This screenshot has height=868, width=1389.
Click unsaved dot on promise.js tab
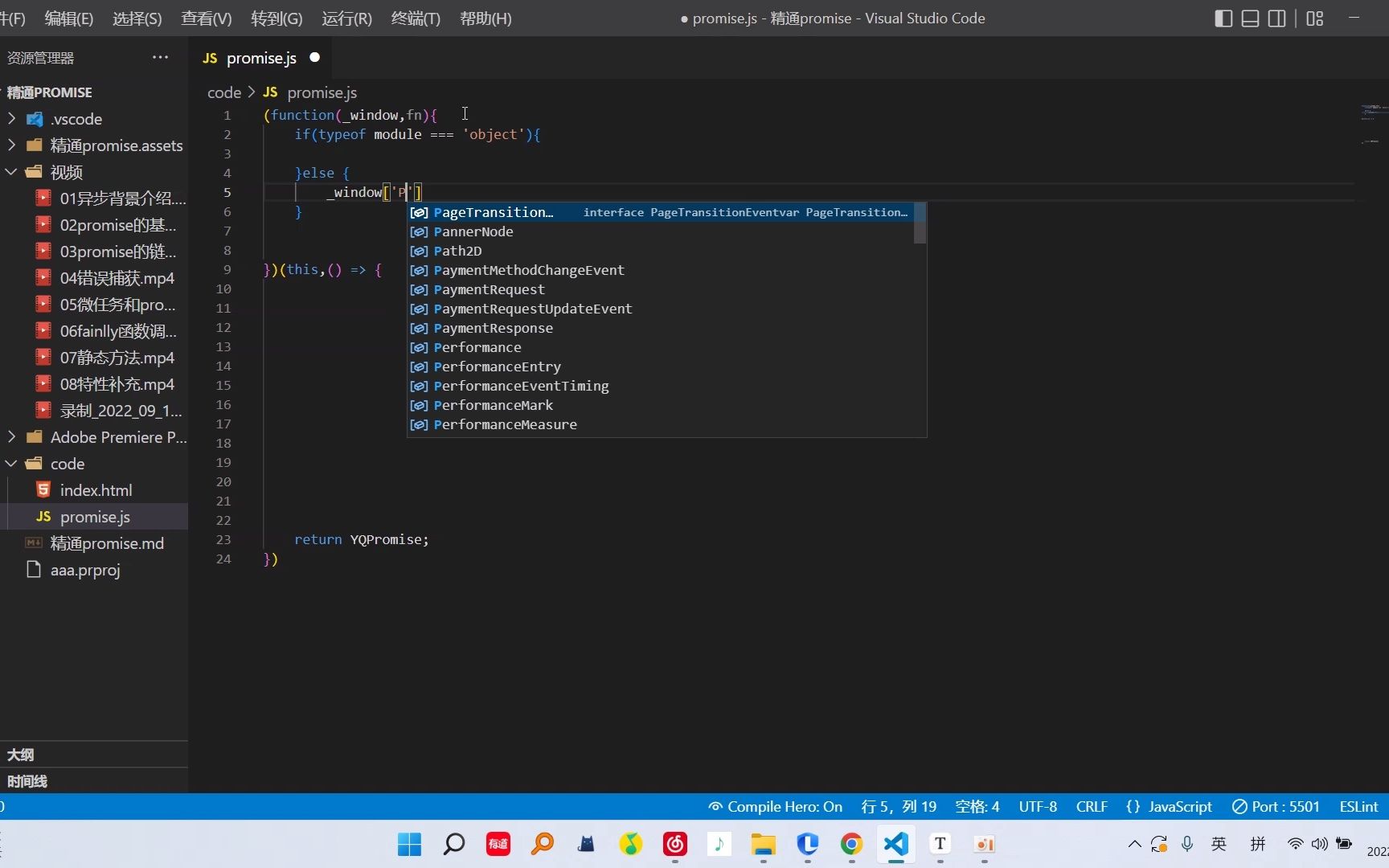(315, 57)
